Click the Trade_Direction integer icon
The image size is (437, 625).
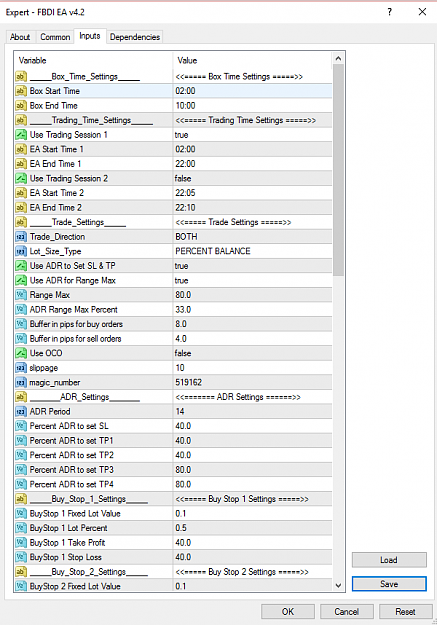pos(21,237)
